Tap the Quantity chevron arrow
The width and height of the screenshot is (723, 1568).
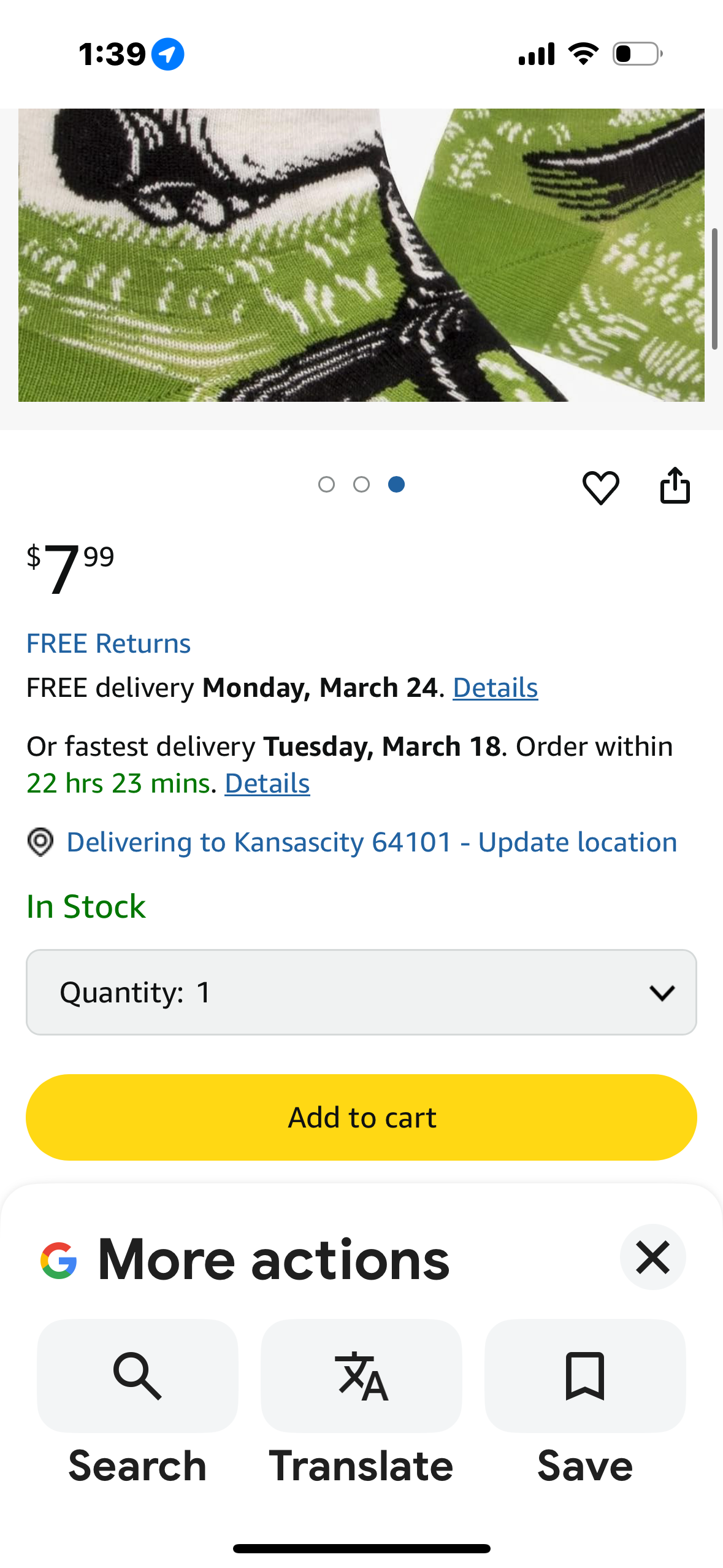coord(662,993)
